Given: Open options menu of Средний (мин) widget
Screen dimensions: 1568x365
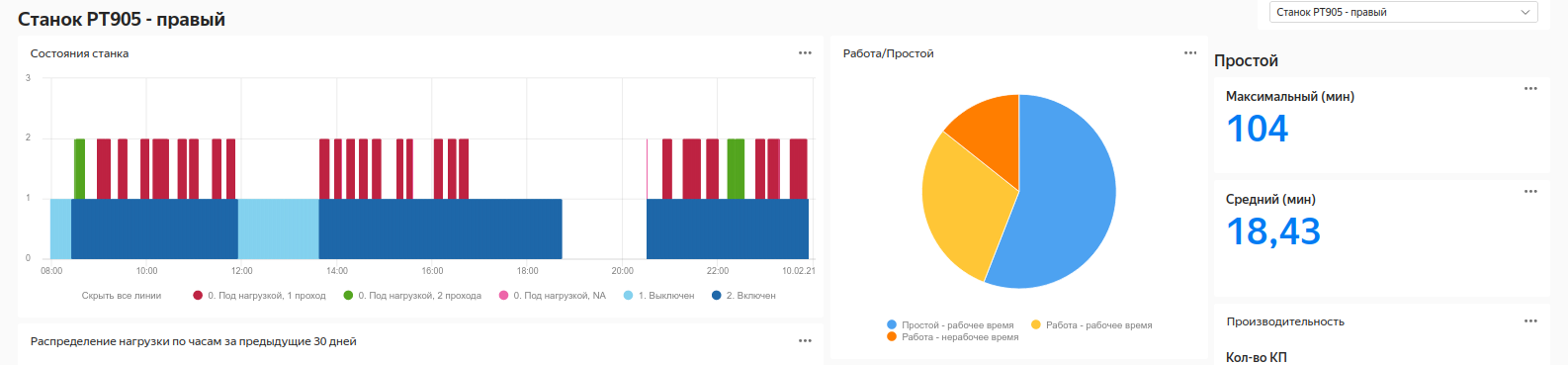Looking at the screenshot, I should point(1530,192).
